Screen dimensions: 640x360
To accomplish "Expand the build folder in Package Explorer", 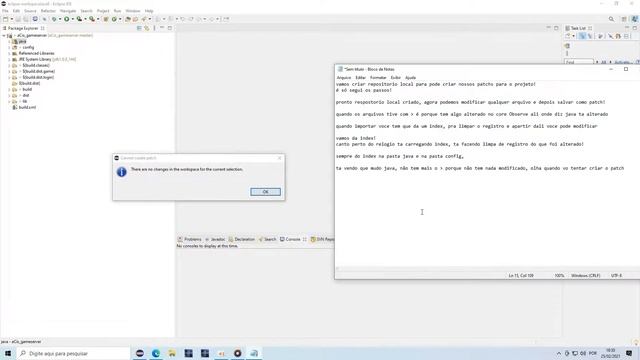I will point(9,89).
